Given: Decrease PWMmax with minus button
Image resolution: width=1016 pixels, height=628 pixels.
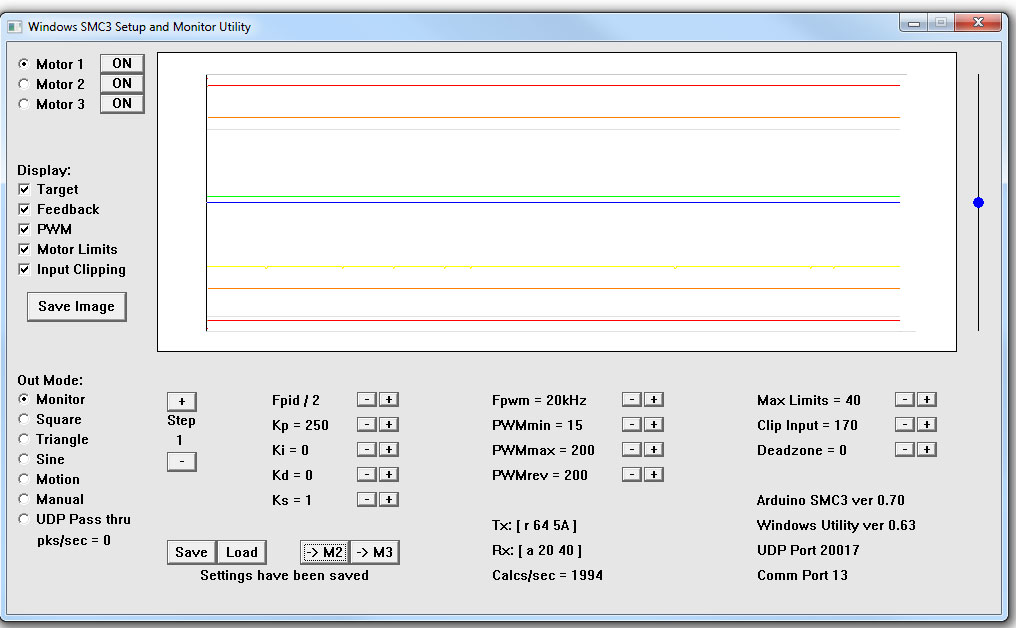Looking at the screenshot, I should click(632, 450).
